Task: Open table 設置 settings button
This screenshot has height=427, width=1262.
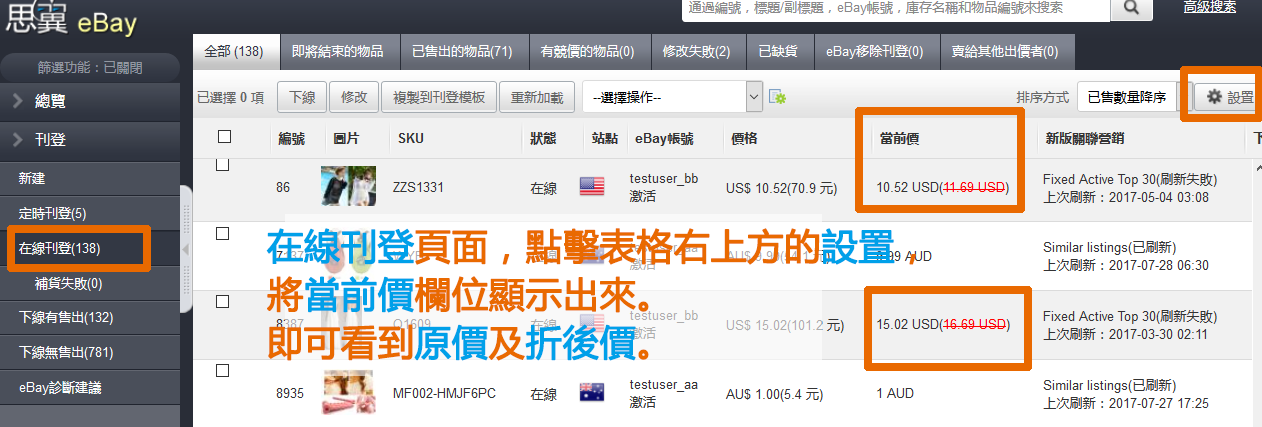Action: pyautogui.click(x=1229, y=97)
